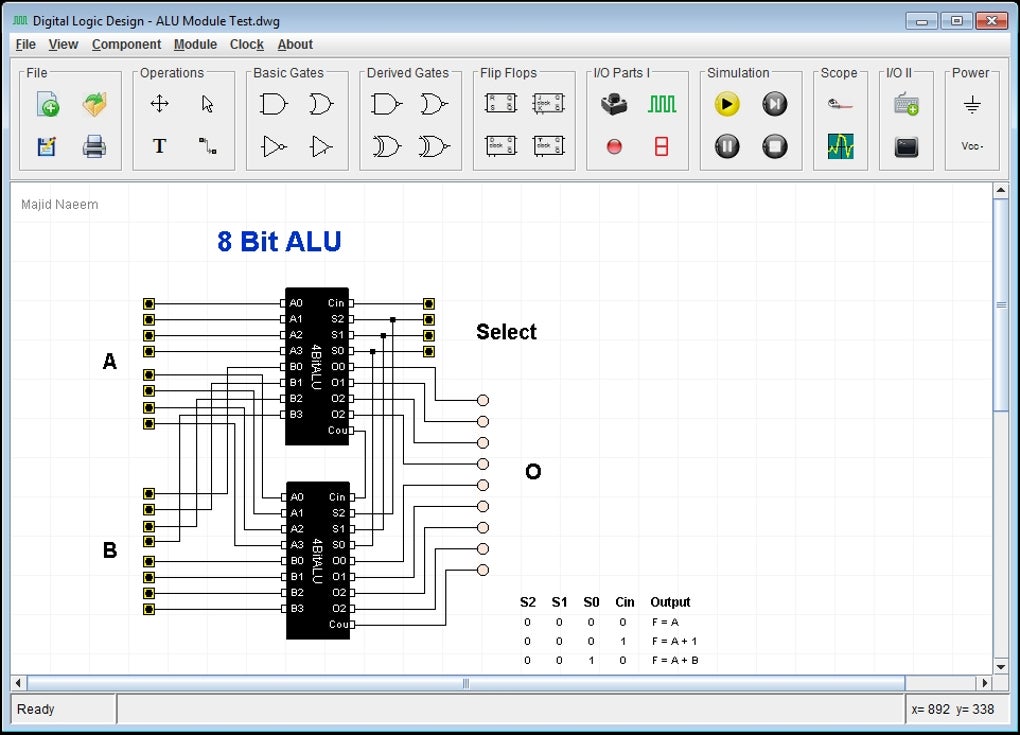Add an LED indicator from I/O Parts
Image resolution: width=1020 pixels, height=735 pixels.
(x=613, y=146)
